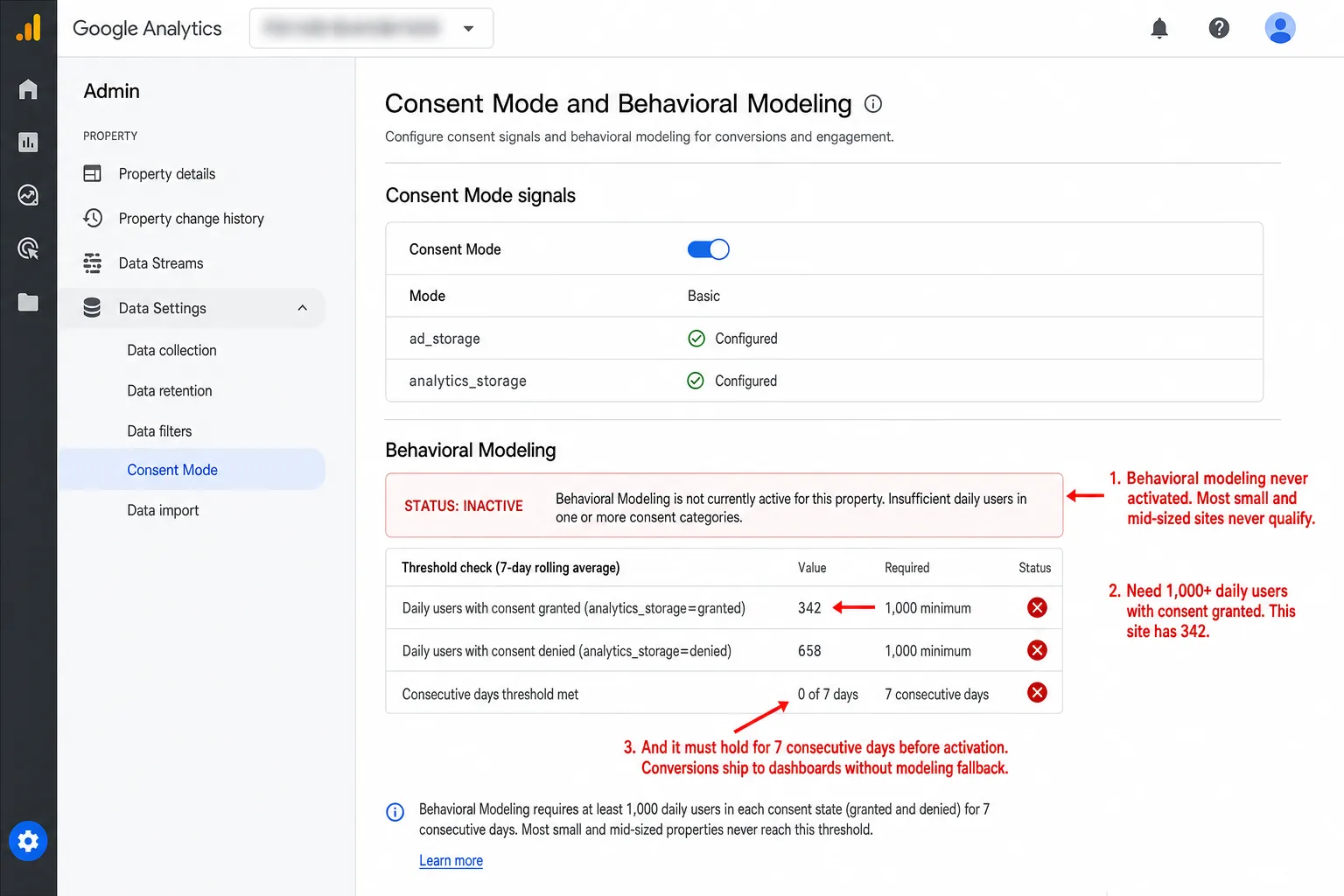The height and width of the screenshot is (896, 1344).
Task: Click the PROPERTY section label
Action: click(110, 136)
